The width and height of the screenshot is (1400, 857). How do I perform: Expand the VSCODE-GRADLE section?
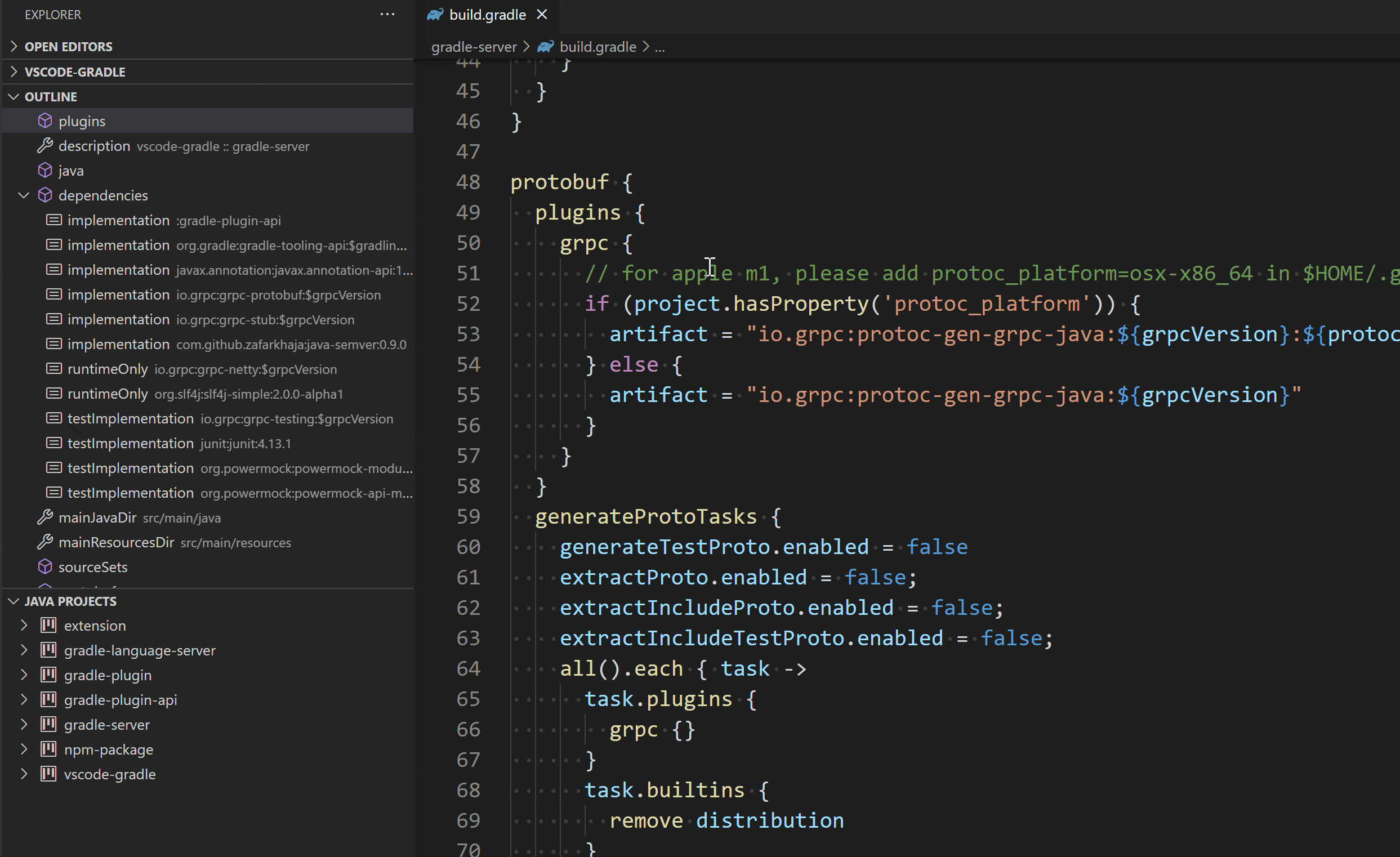14,72
